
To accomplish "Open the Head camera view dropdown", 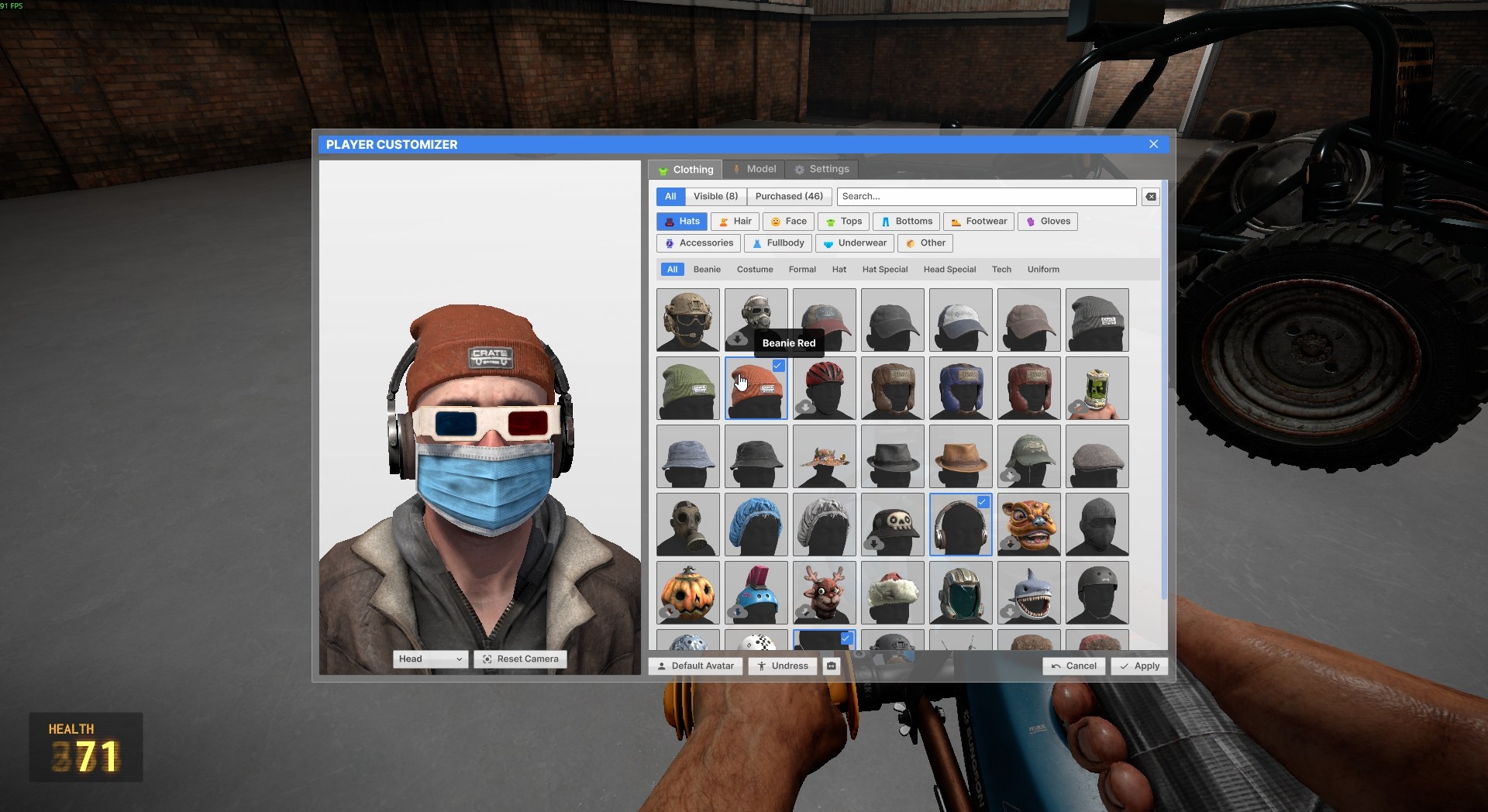I will point(430,659).
